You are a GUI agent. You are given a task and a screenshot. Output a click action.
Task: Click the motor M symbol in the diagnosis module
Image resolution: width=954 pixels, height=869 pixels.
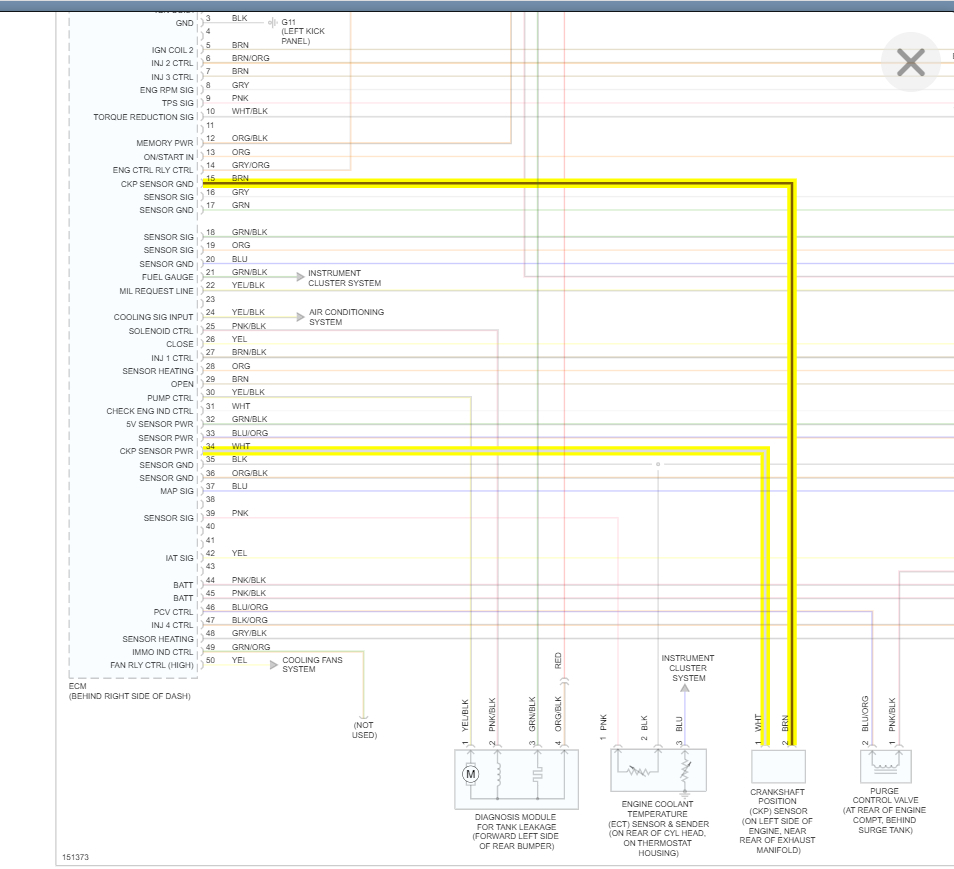[x=470, y=774]
